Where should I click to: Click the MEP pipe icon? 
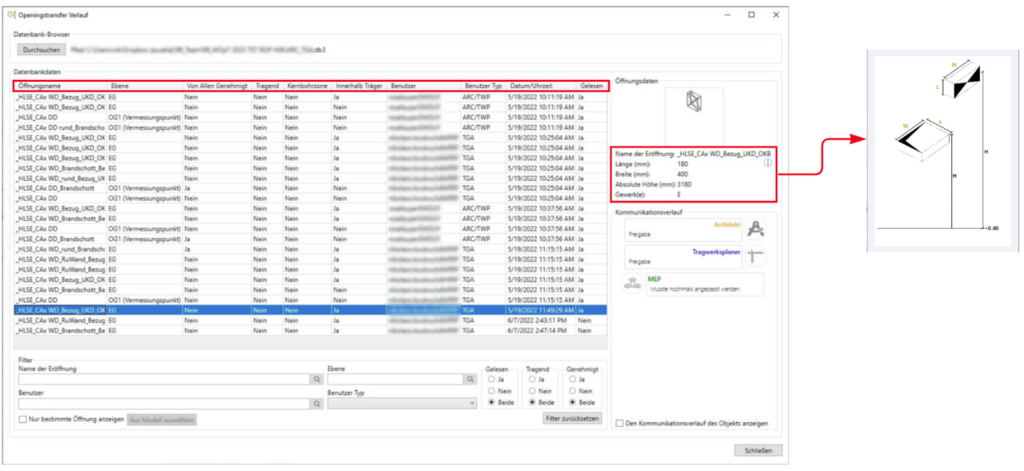tap(632, 283)
